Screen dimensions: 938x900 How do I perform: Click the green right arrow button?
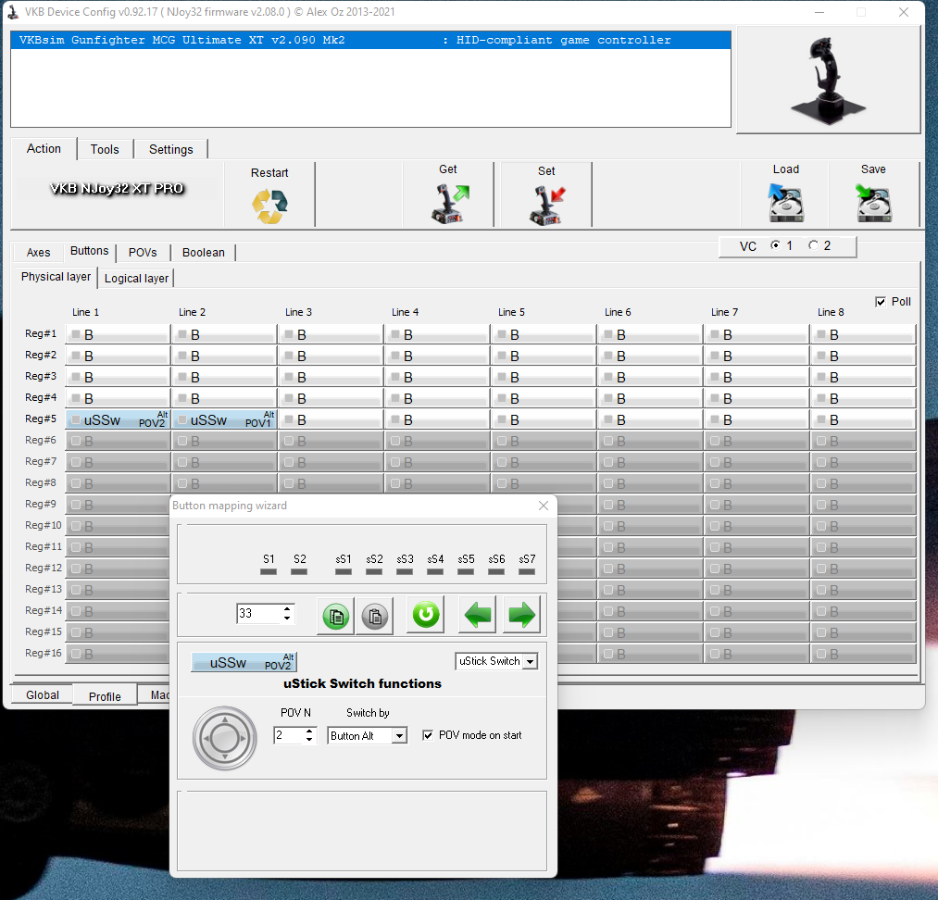click(522, 614)
